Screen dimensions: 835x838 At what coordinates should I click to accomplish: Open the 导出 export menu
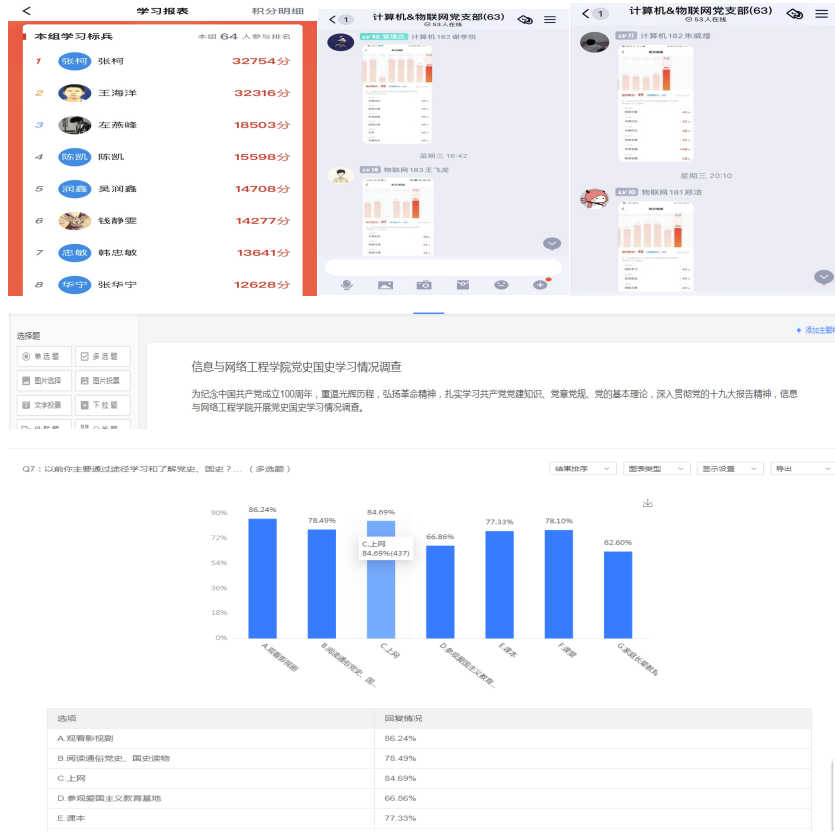[x=801, y=468]
